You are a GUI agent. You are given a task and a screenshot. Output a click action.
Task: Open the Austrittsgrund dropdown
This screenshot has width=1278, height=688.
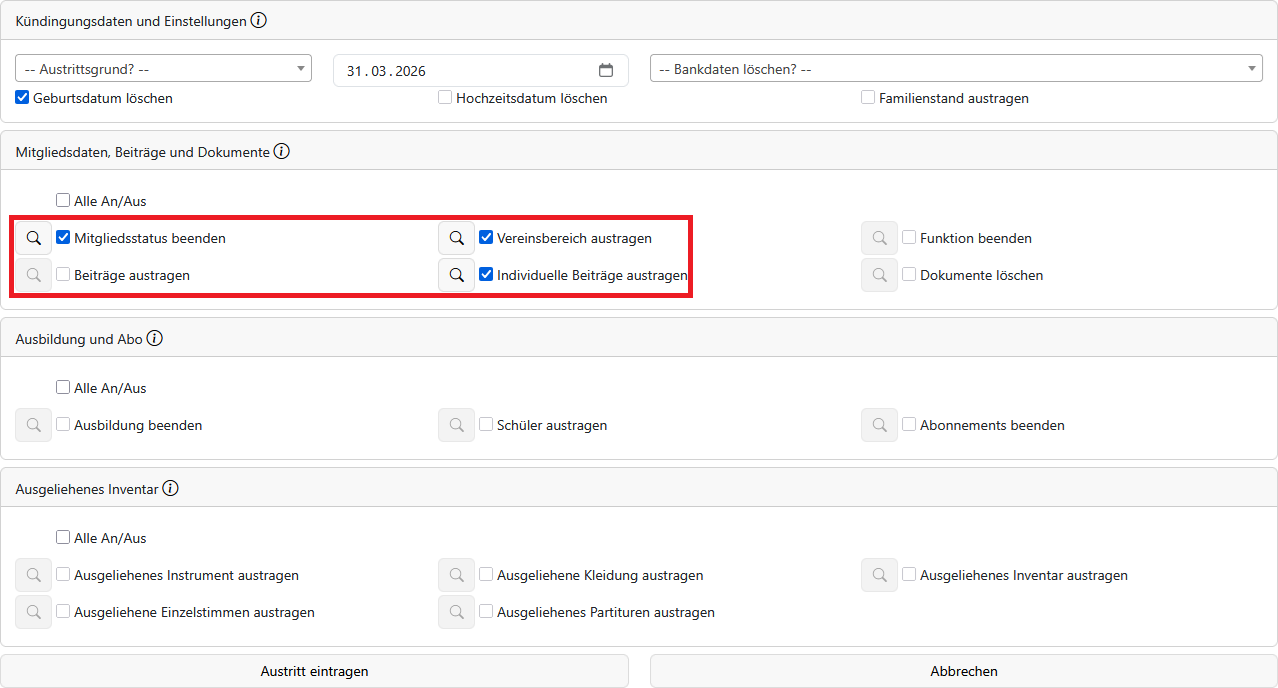tap(163, 69)
